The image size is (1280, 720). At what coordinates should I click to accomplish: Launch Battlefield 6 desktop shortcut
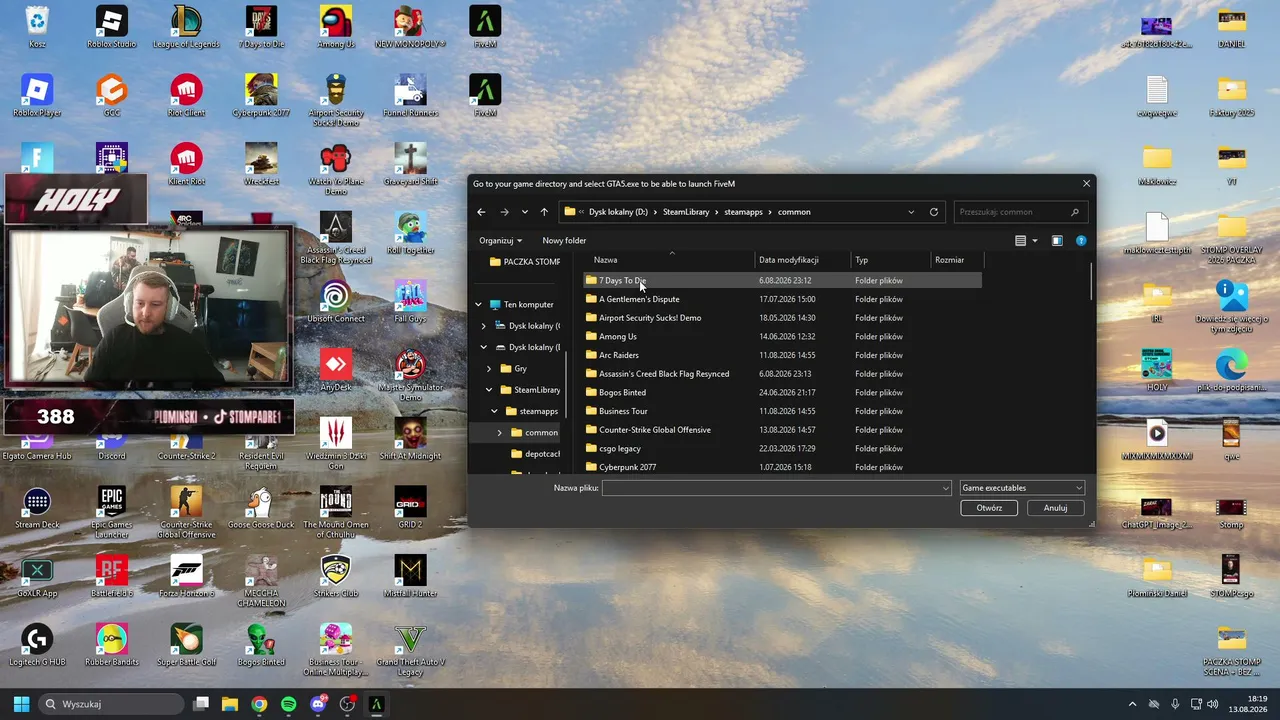[111, 576]
